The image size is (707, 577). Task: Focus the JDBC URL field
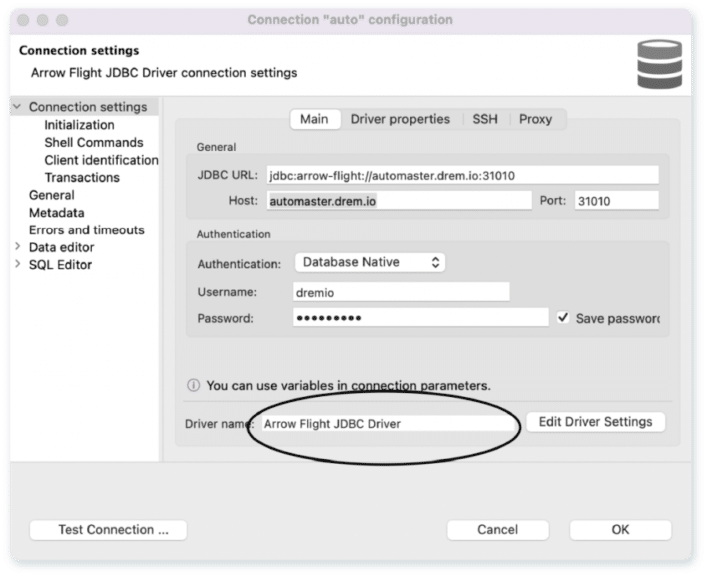pos(462,175)
